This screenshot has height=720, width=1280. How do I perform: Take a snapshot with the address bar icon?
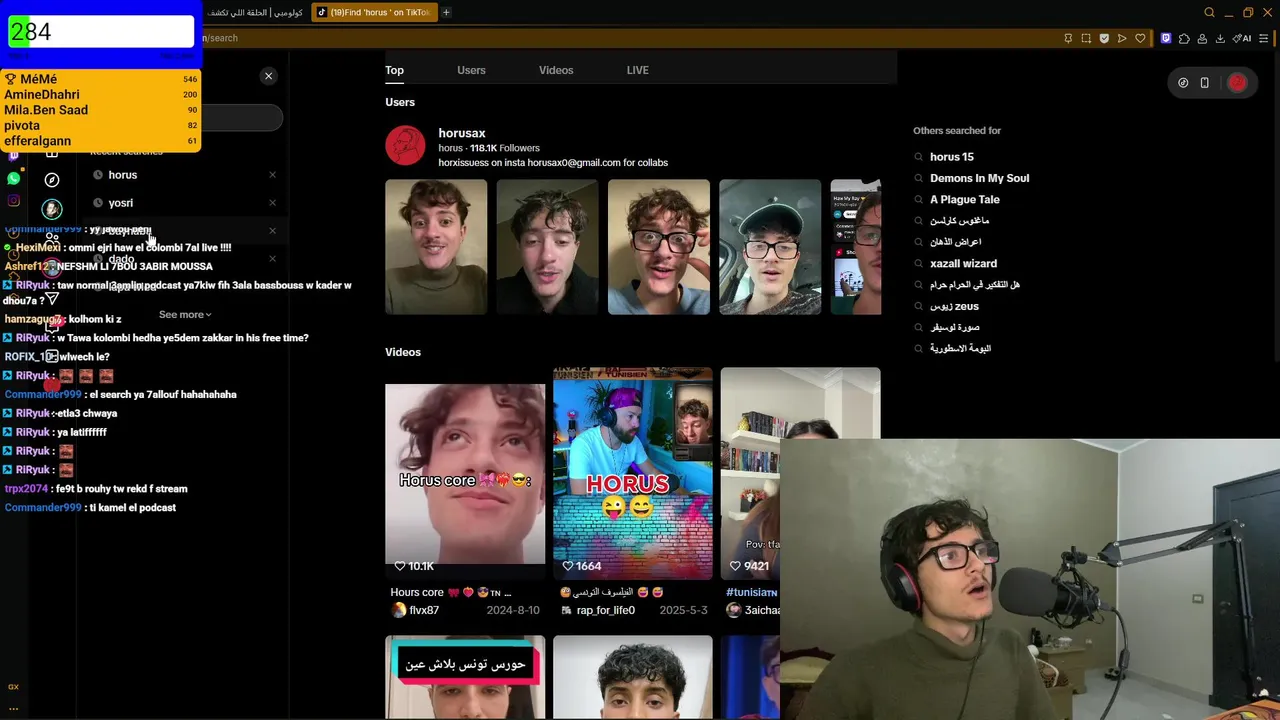[1086, 38]
